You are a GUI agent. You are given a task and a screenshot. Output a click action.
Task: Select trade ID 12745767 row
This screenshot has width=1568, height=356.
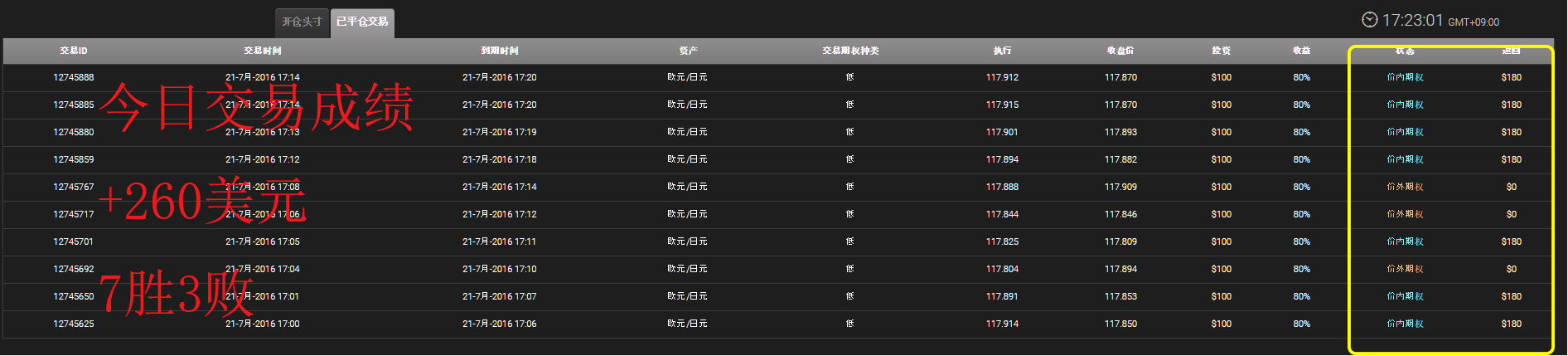779,187
